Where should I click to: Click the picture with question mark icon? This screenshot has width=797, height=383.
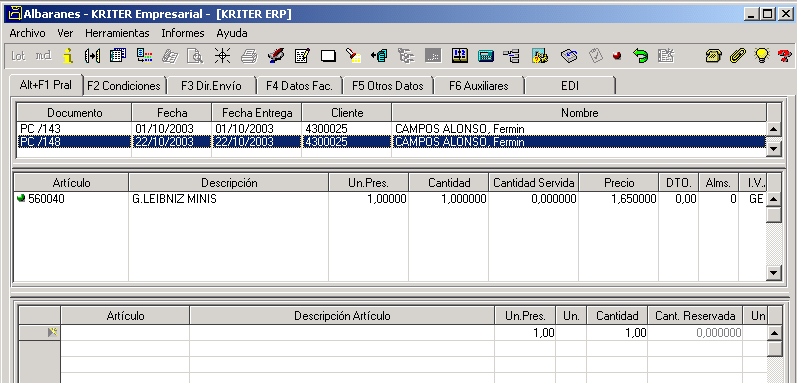click(540, 55)
